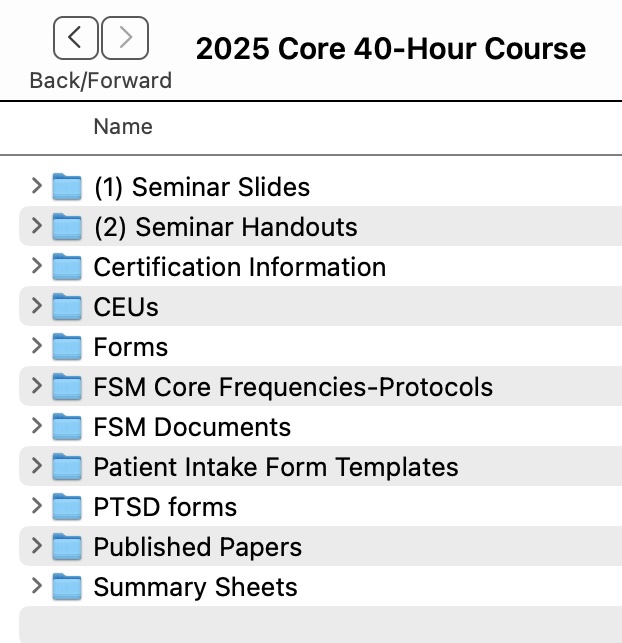Expand the Forms folder disclosure arrow
Screen dimensions: 622x643
click(37, 346)
